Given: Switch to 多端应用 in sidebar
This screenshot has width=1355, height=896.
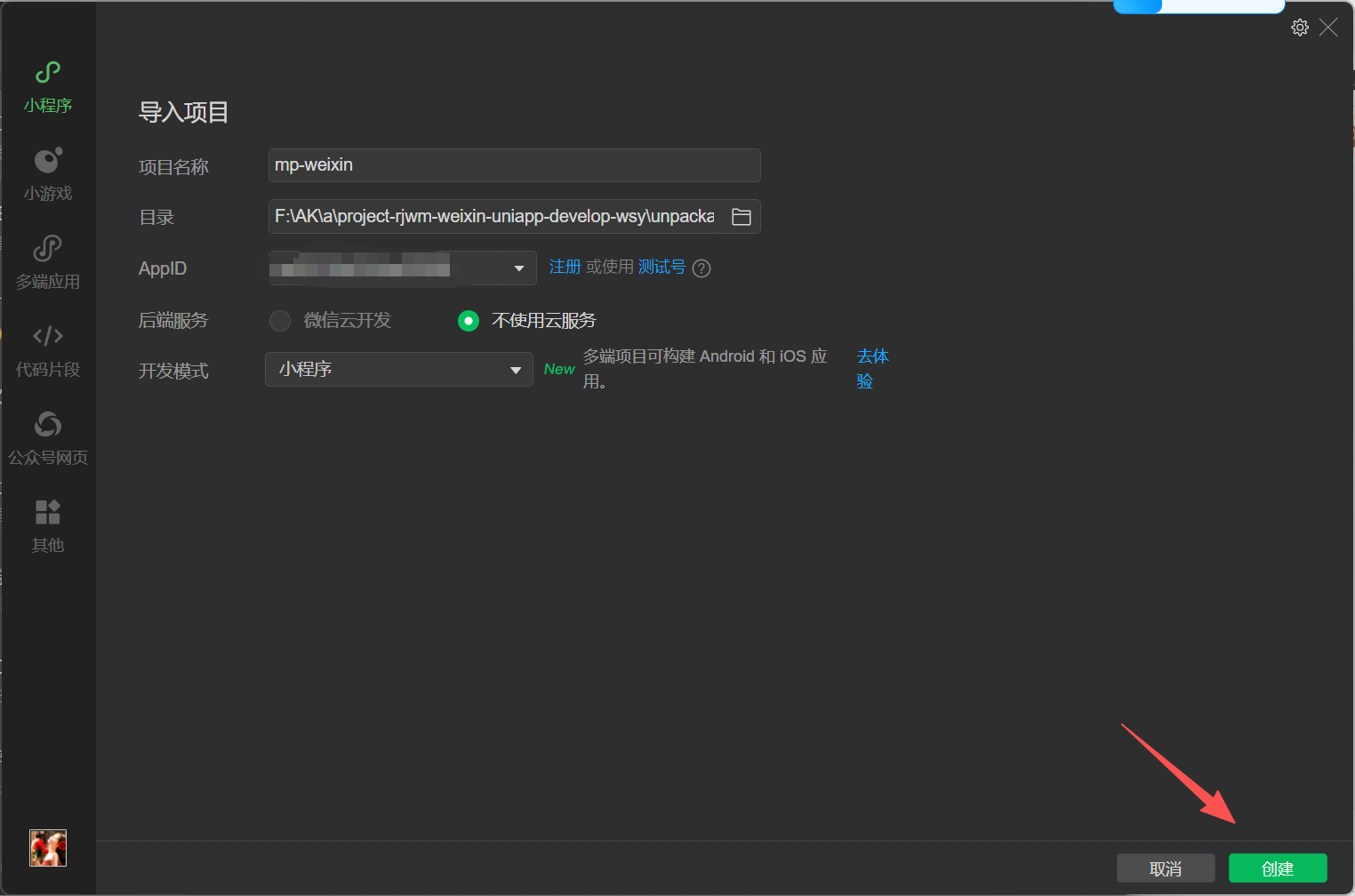Looking at the screenshot, I should 48,263.
